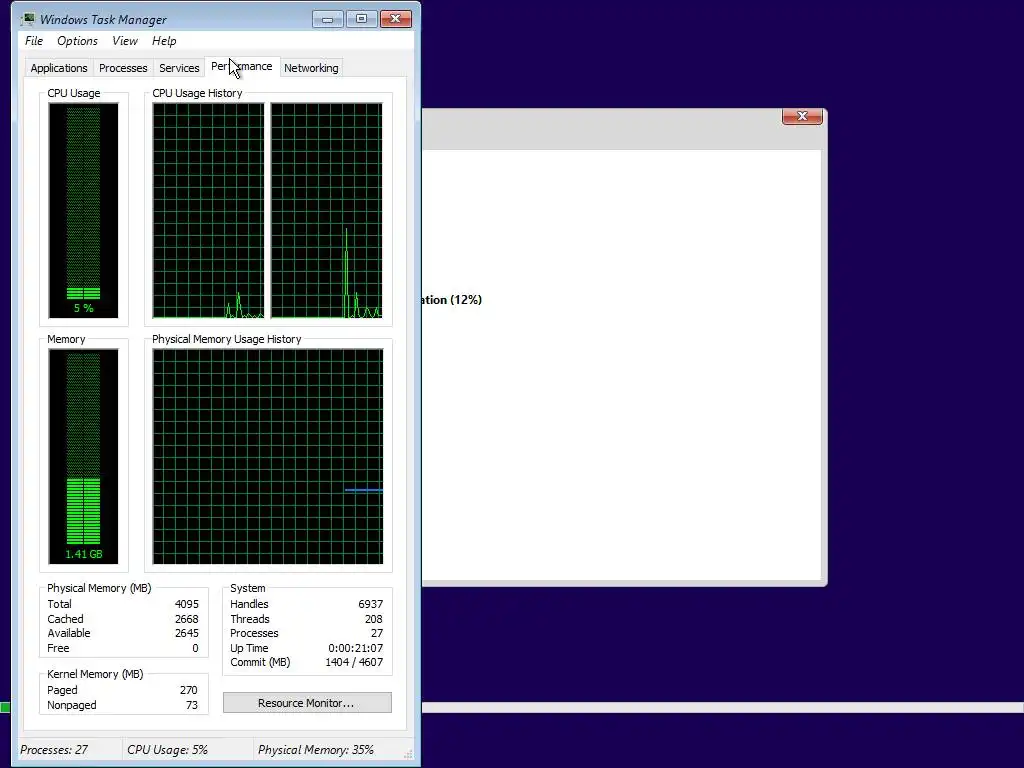1024x768 pixels.
Task: Click the left CPU Usage History graph
Action: (x=208, y=210)
